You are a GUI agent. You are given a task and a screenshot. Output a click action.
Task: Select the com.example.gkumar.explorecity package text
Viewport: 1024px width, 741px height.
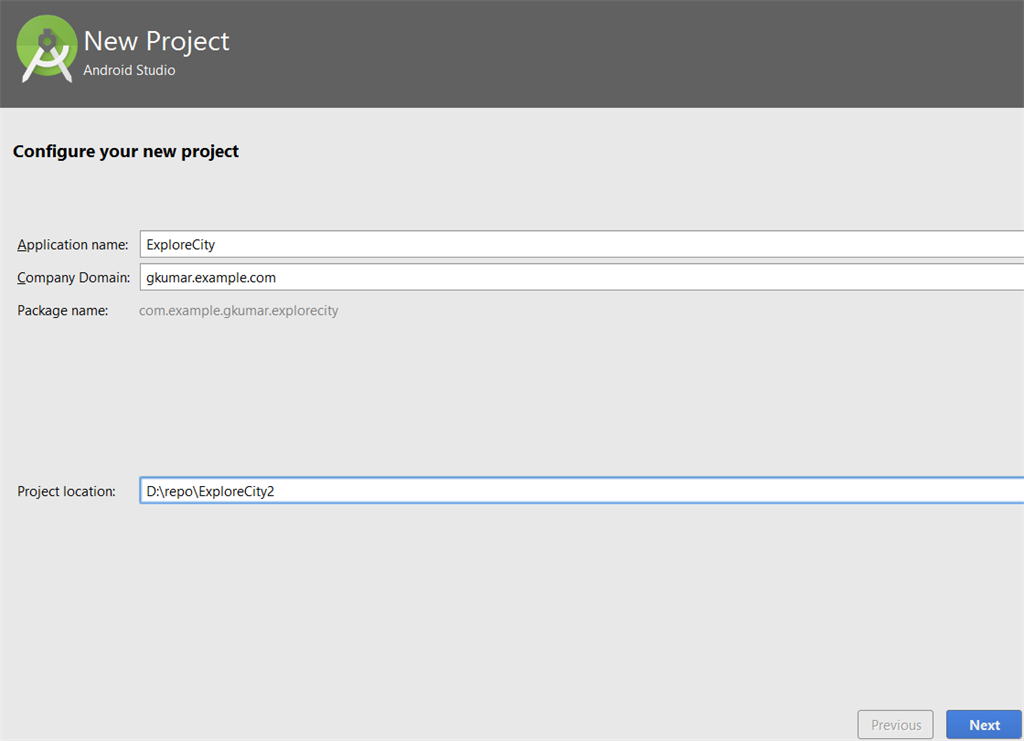(x=238, y=311)
